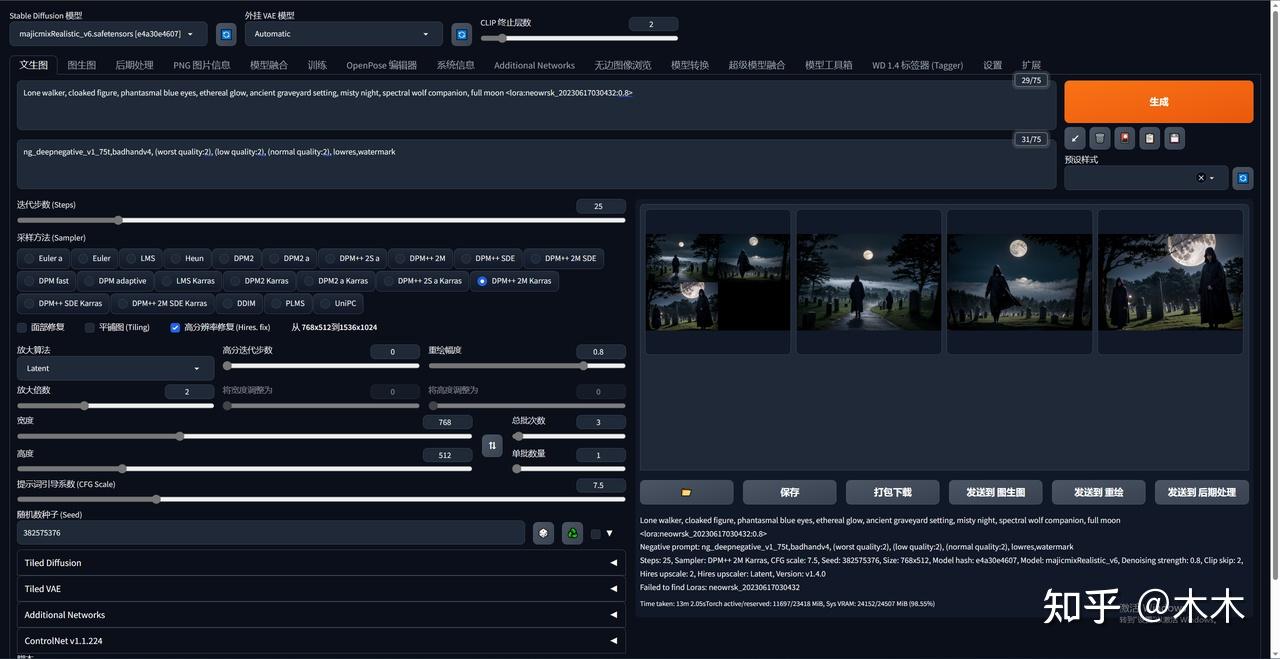Swap width and height values

click(491, 446)
